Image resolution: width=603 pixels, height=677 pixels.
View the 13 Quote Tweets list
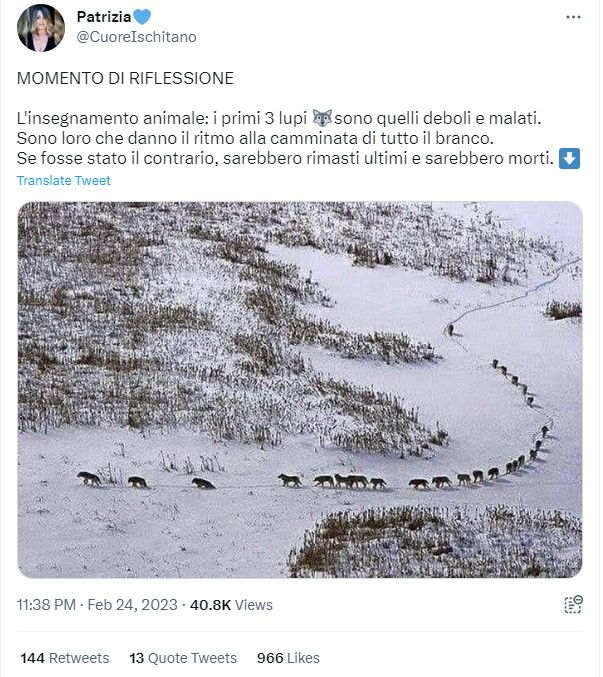pos(183,658)
